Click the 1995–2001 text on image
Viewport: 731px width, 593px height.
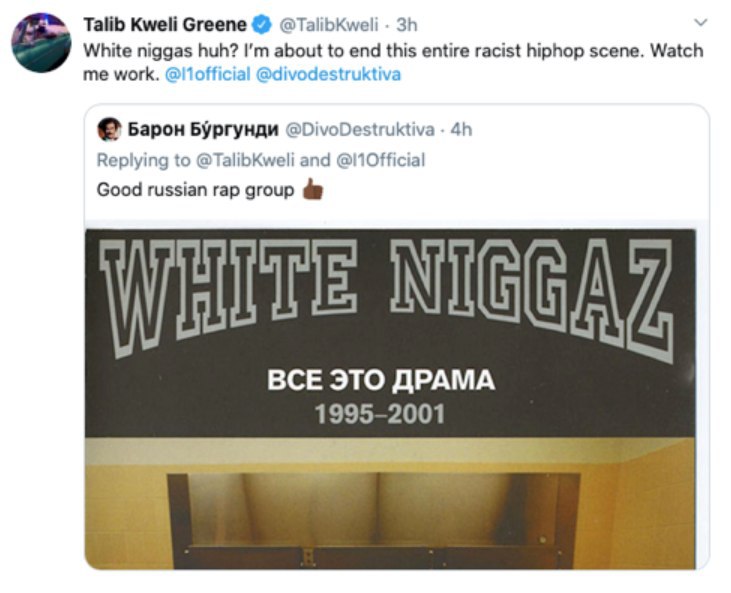380,414
